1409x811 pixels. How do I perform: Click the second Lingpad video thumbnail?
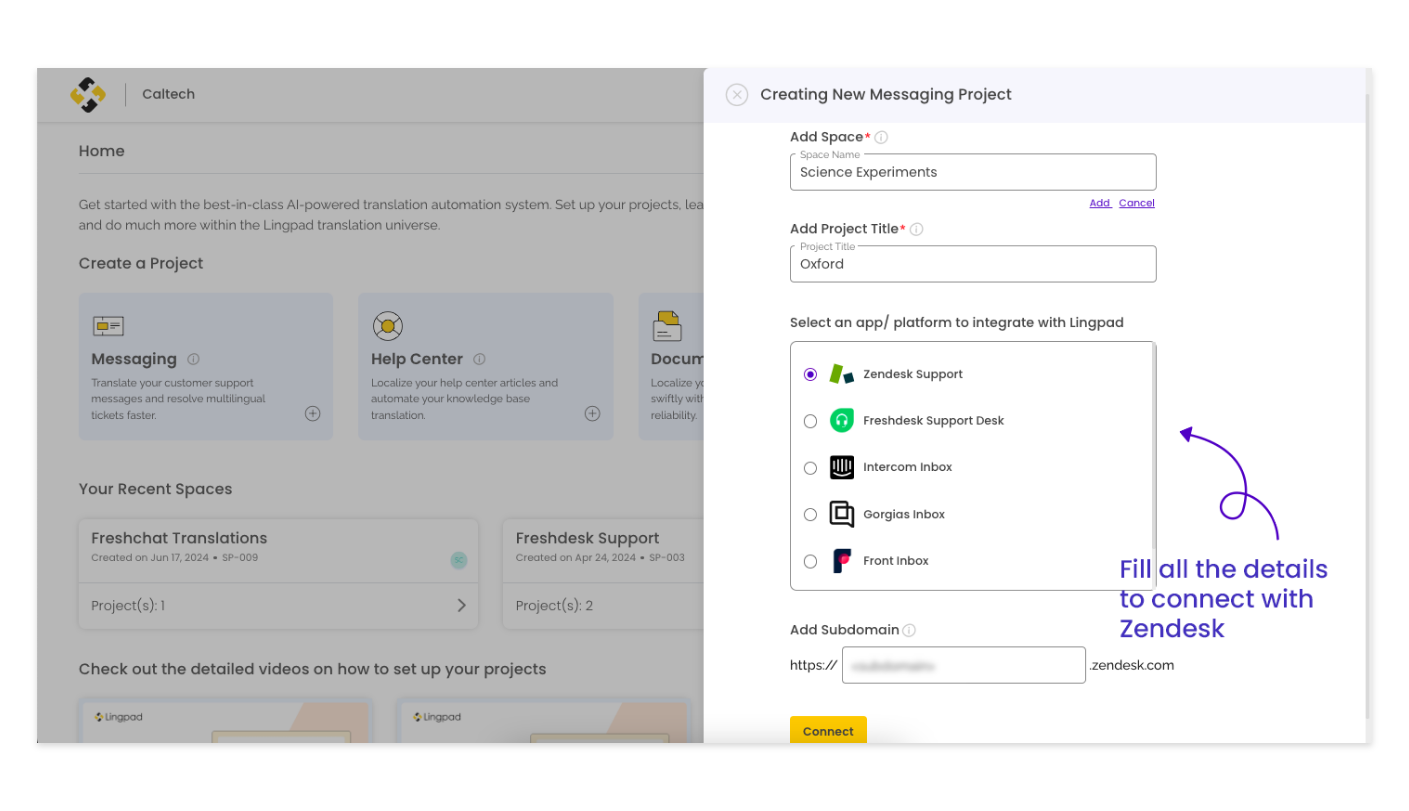543,722
